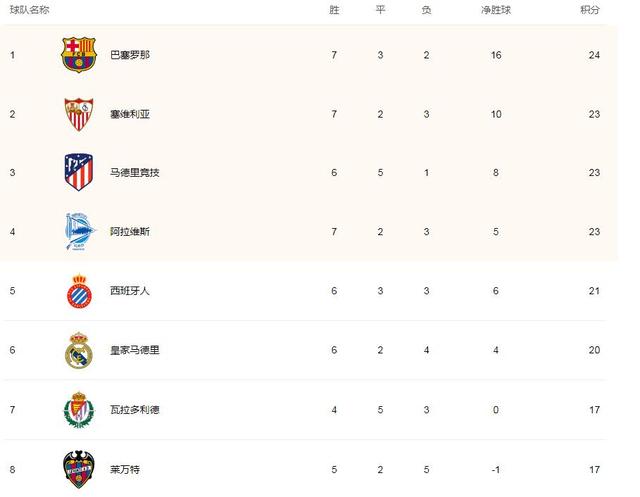Click the 负 column header
Screen dimensions: 640x497
click(x=427, y=10)
